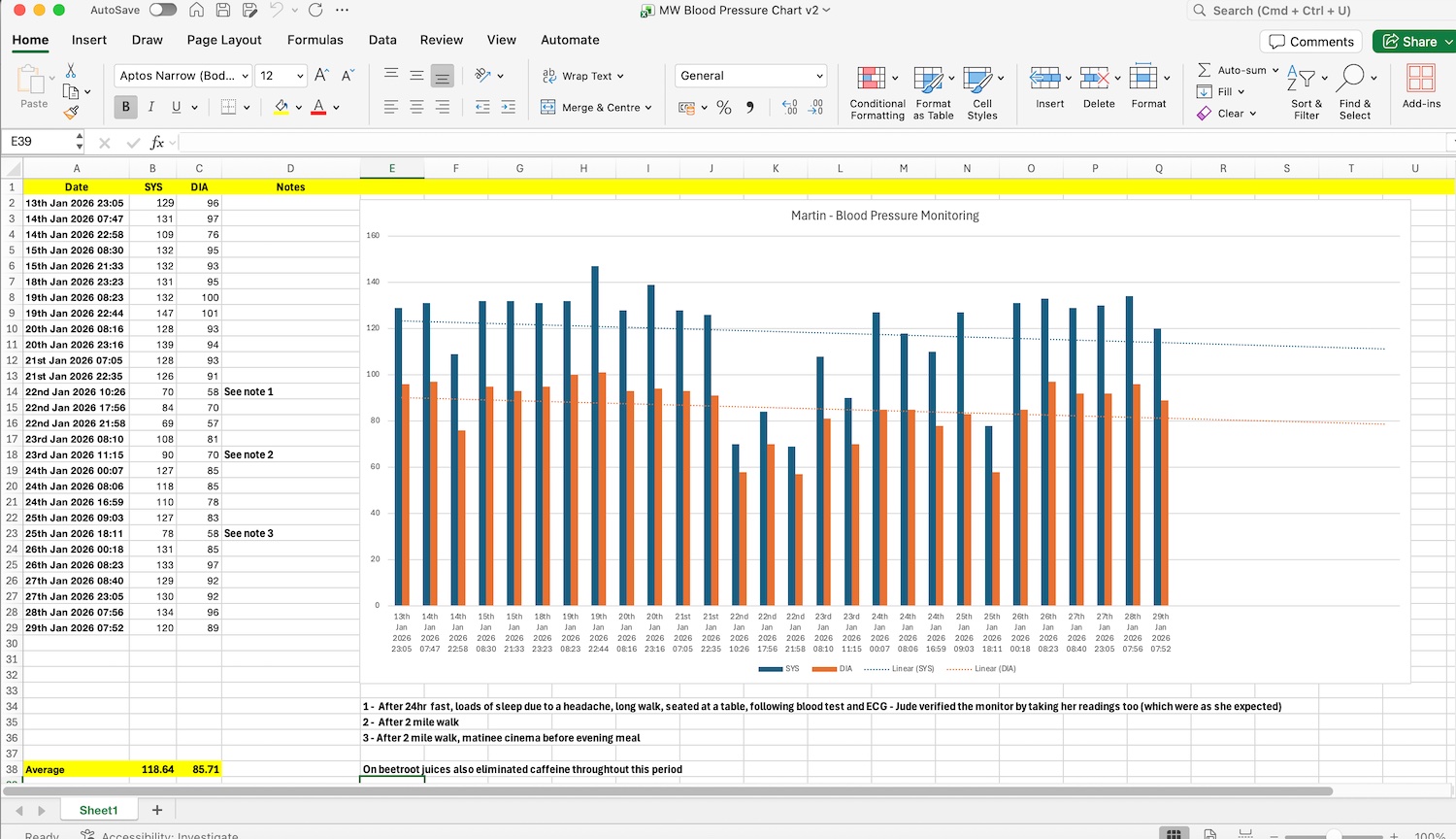The height and width of the screenshot is (839, 1456).
Task: Open the Formulas ribbon tab
Action: 314,40
